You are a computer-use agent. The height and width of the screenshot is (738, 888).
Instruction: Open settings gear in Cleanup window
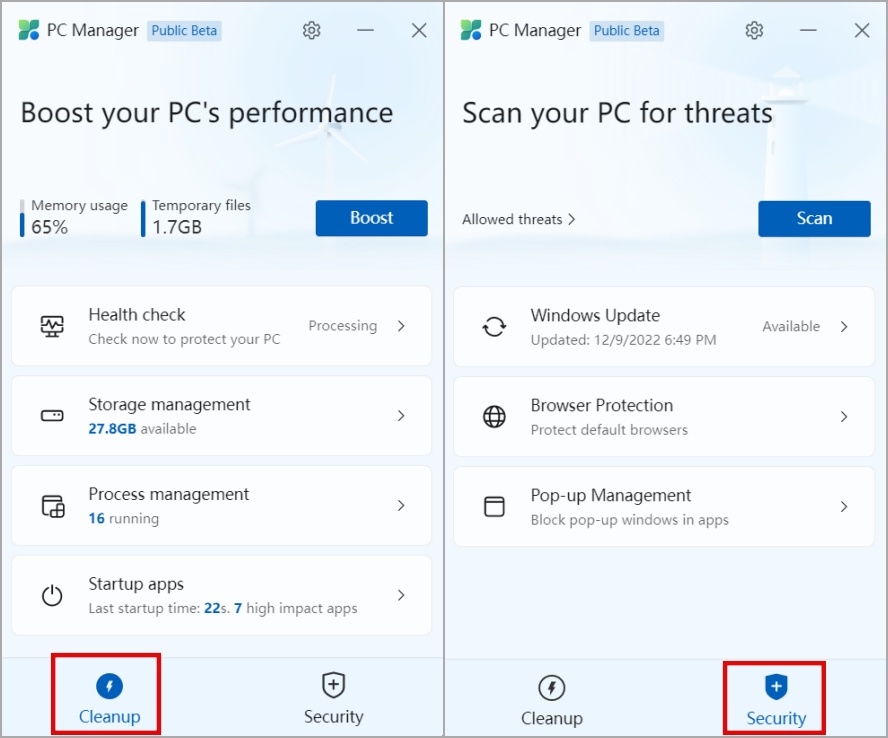click(x=312, y=30)
